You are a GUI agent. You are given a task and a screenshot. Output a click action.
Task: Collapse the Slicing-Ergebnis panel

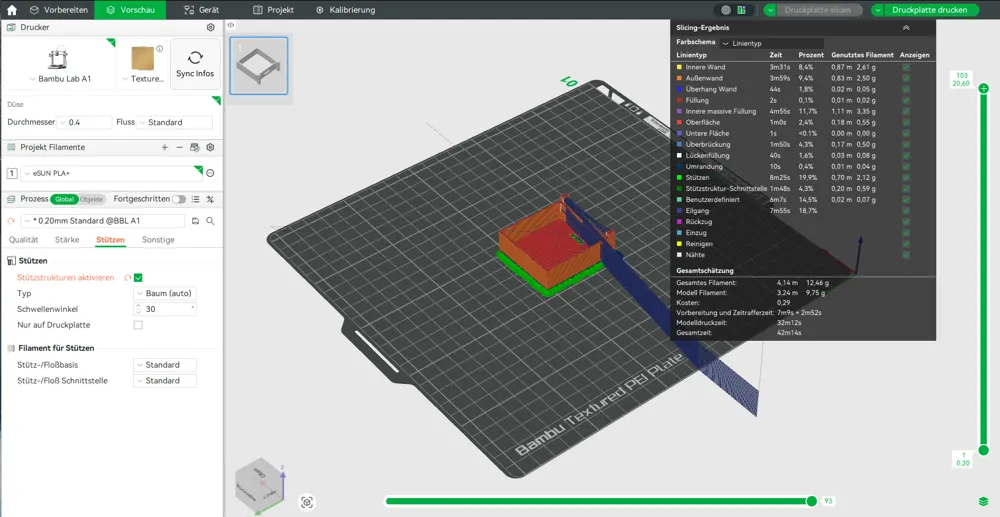tap(906, 28)
